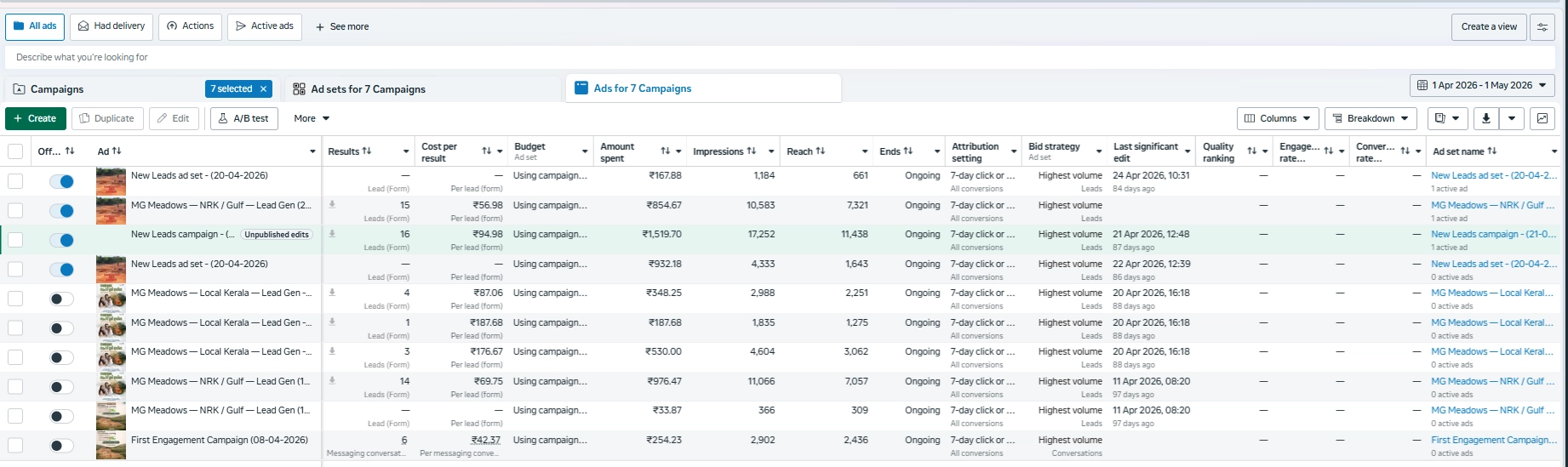Select Ads for 7 Campaigns tab
Viewport: 1568px width, 467px height.
pos(703,88)
